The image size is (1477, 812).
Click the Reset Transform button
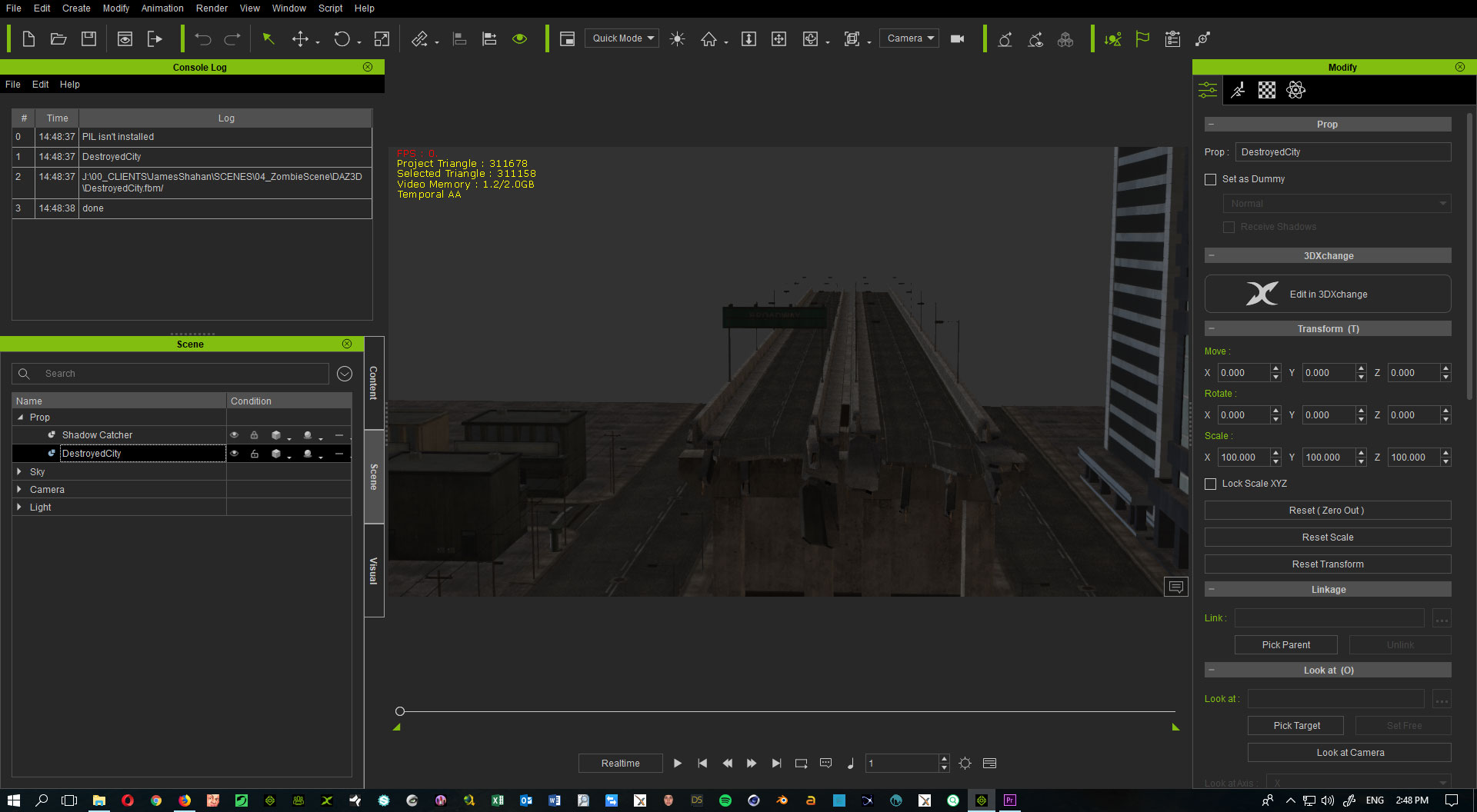[x=1327, y=564]
